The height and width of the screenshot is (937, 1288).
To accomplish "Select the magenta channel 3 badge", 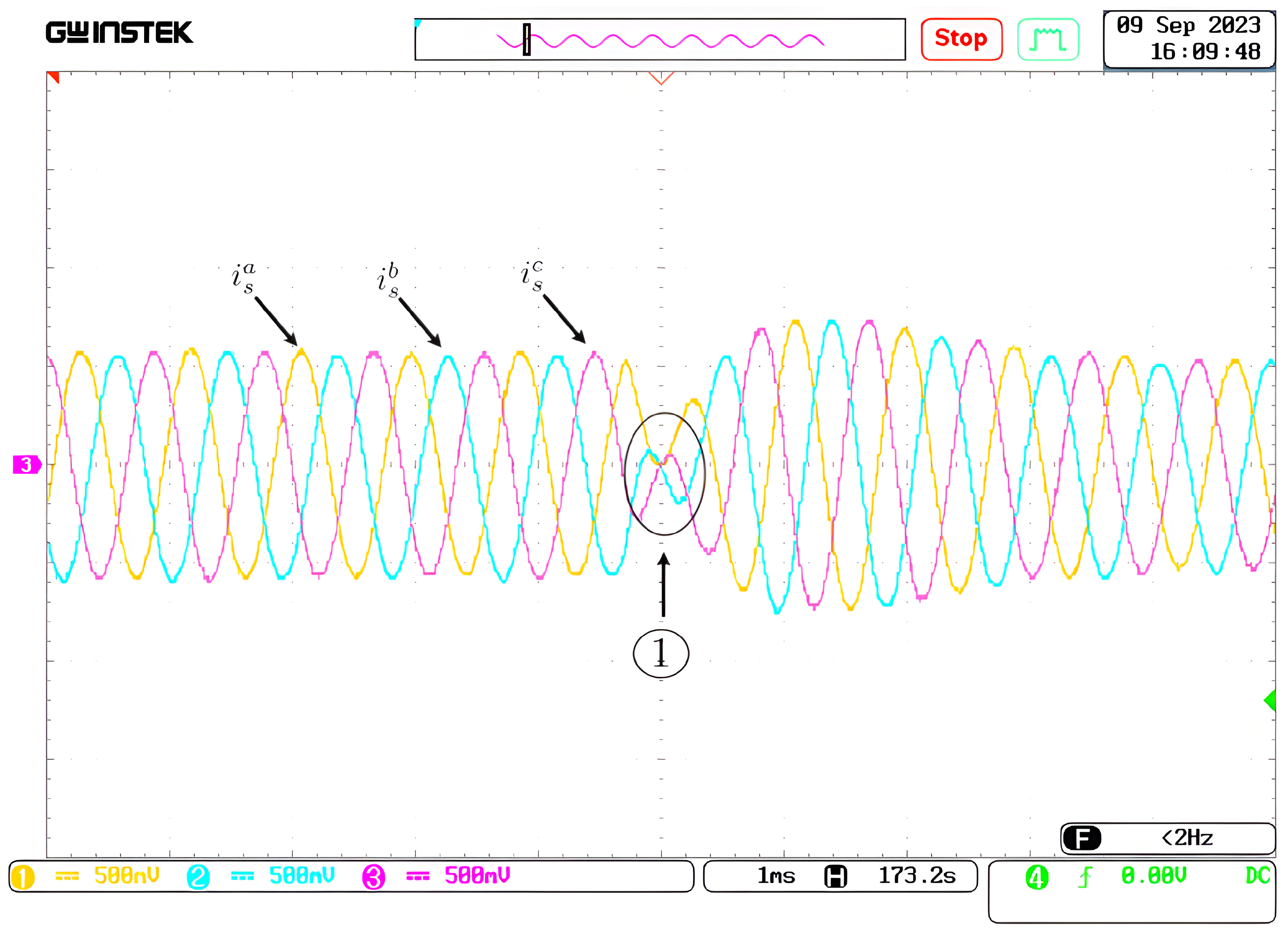I will point(373,877).
